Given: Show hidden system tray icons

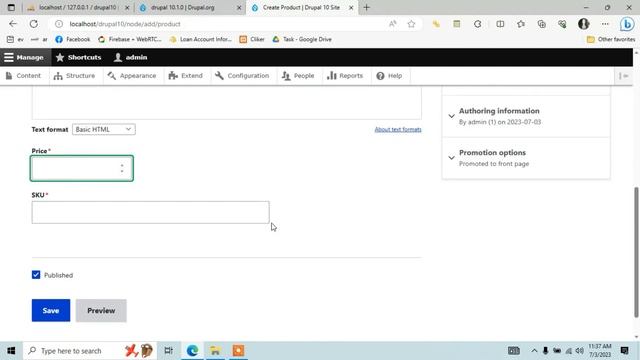Looking at the screenshot, I should pyautogui.click(x=534, y=351).
